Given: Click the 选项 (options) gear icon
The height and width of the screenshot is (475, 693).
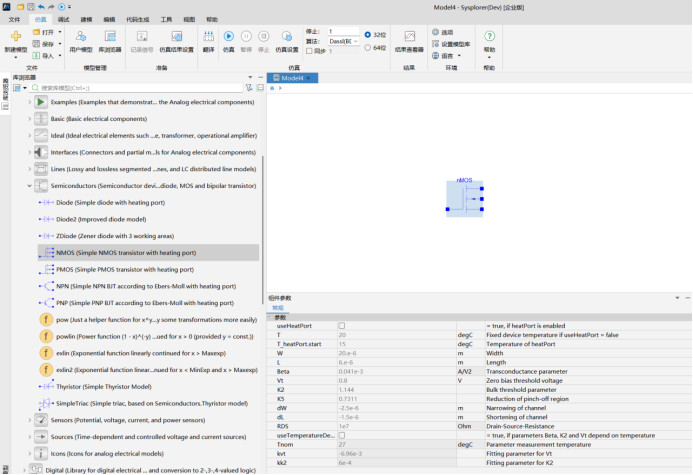Looking at the screenshot, I should pos(435,32).
